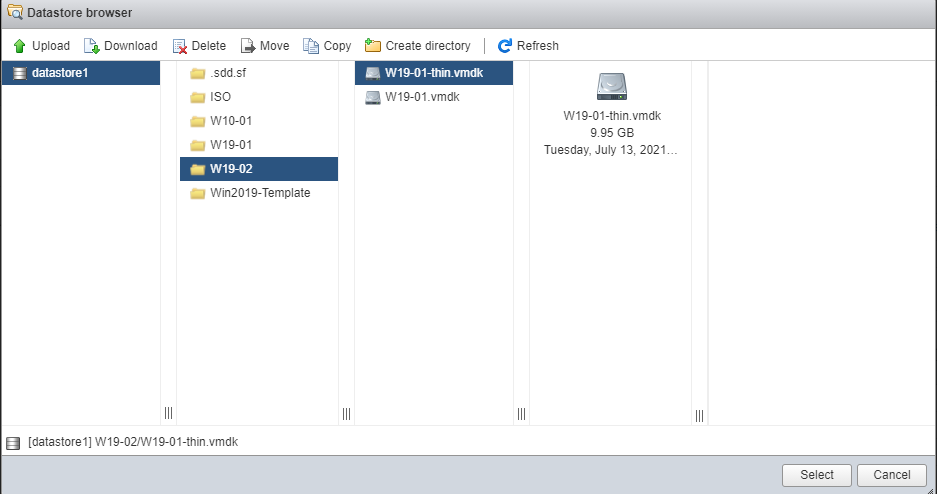
Task: Click the W10-01 folder icon
Action: [x=198, y=121]
